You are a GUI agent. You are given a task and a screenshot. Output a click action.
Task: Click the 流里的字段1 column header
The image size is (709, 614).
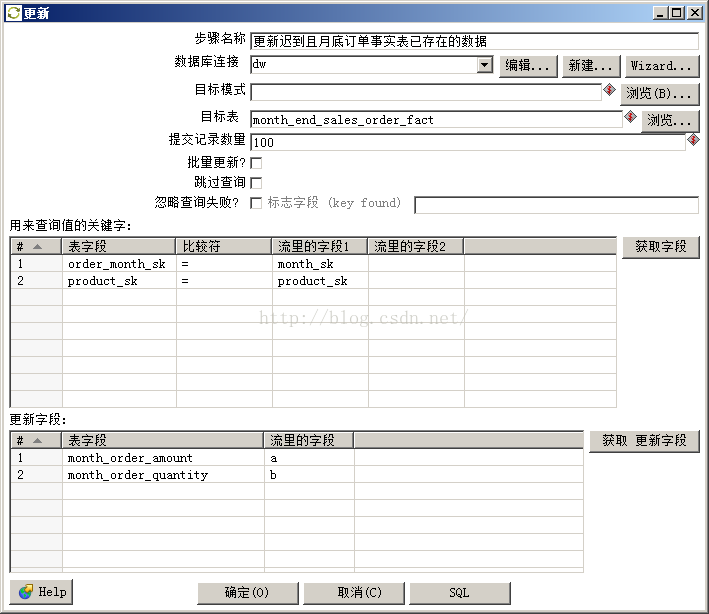click(320, 246)
